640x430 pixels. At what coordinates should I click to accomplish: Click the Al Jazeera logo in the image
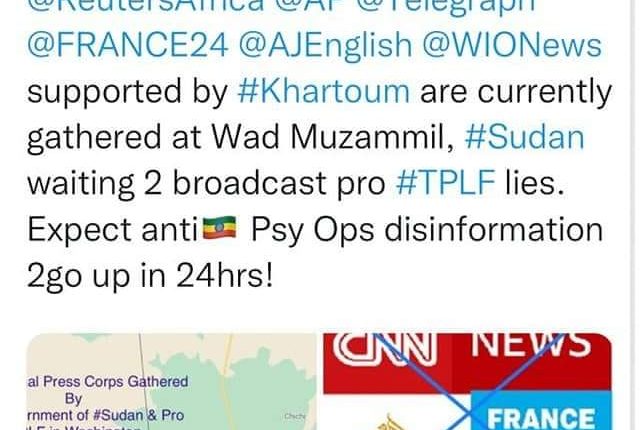pyautogui.click(x=390, y=422)
